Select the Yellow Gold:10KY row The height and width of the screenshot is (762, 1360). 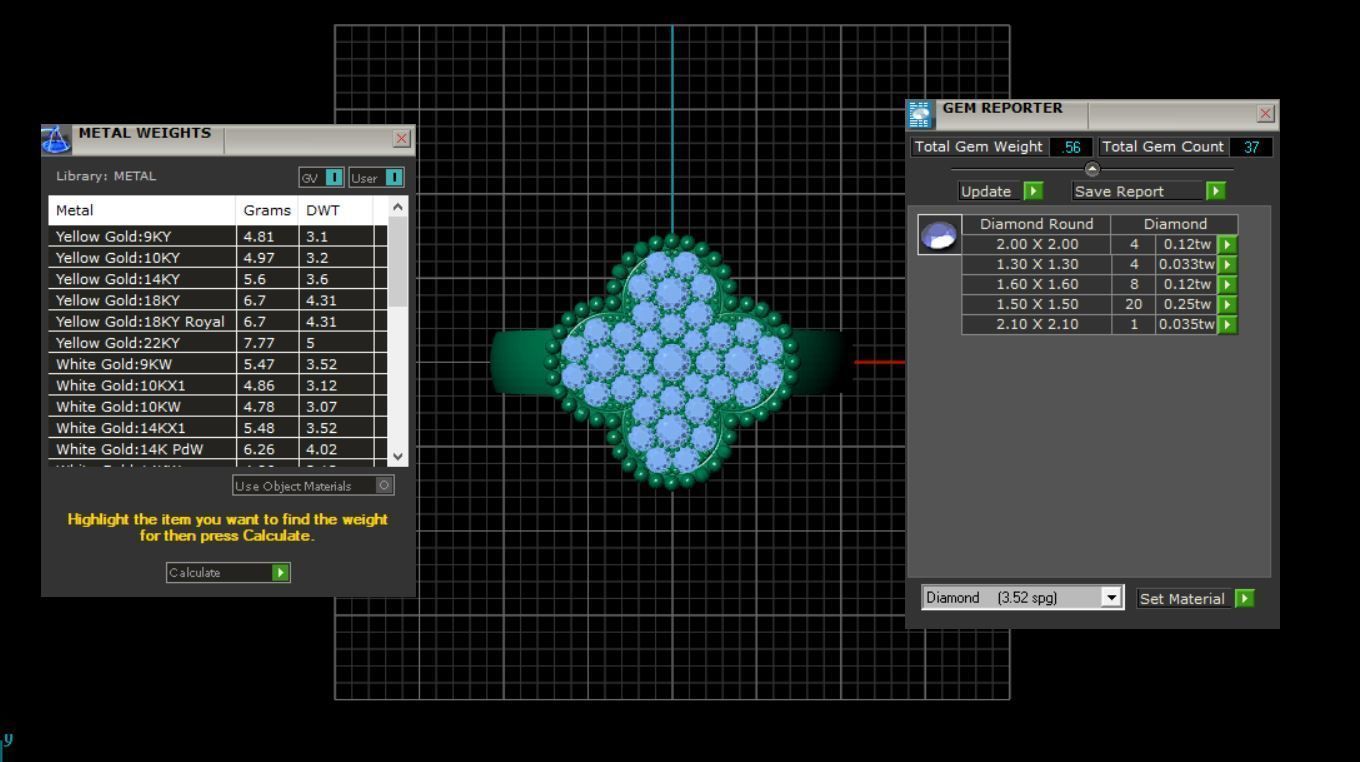(x=218, y=257)
